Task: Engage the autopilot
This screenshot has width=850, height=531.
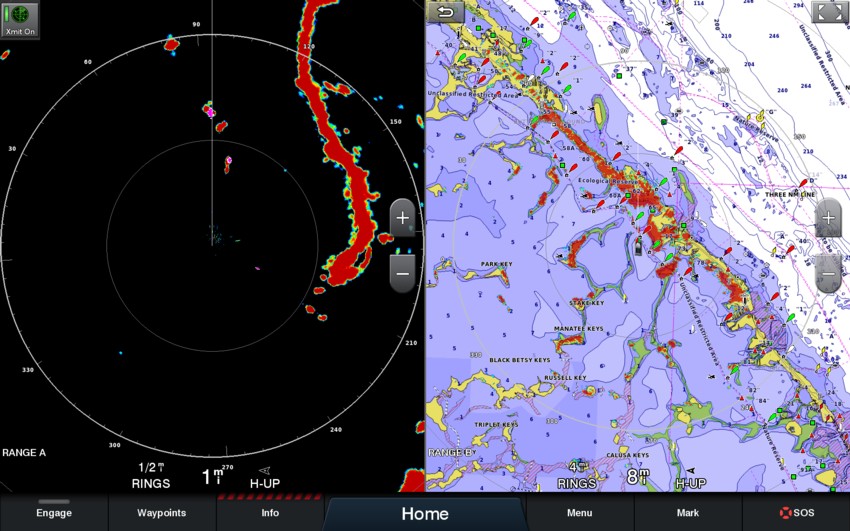Action: pyautogui.click(x=54, y=512)
